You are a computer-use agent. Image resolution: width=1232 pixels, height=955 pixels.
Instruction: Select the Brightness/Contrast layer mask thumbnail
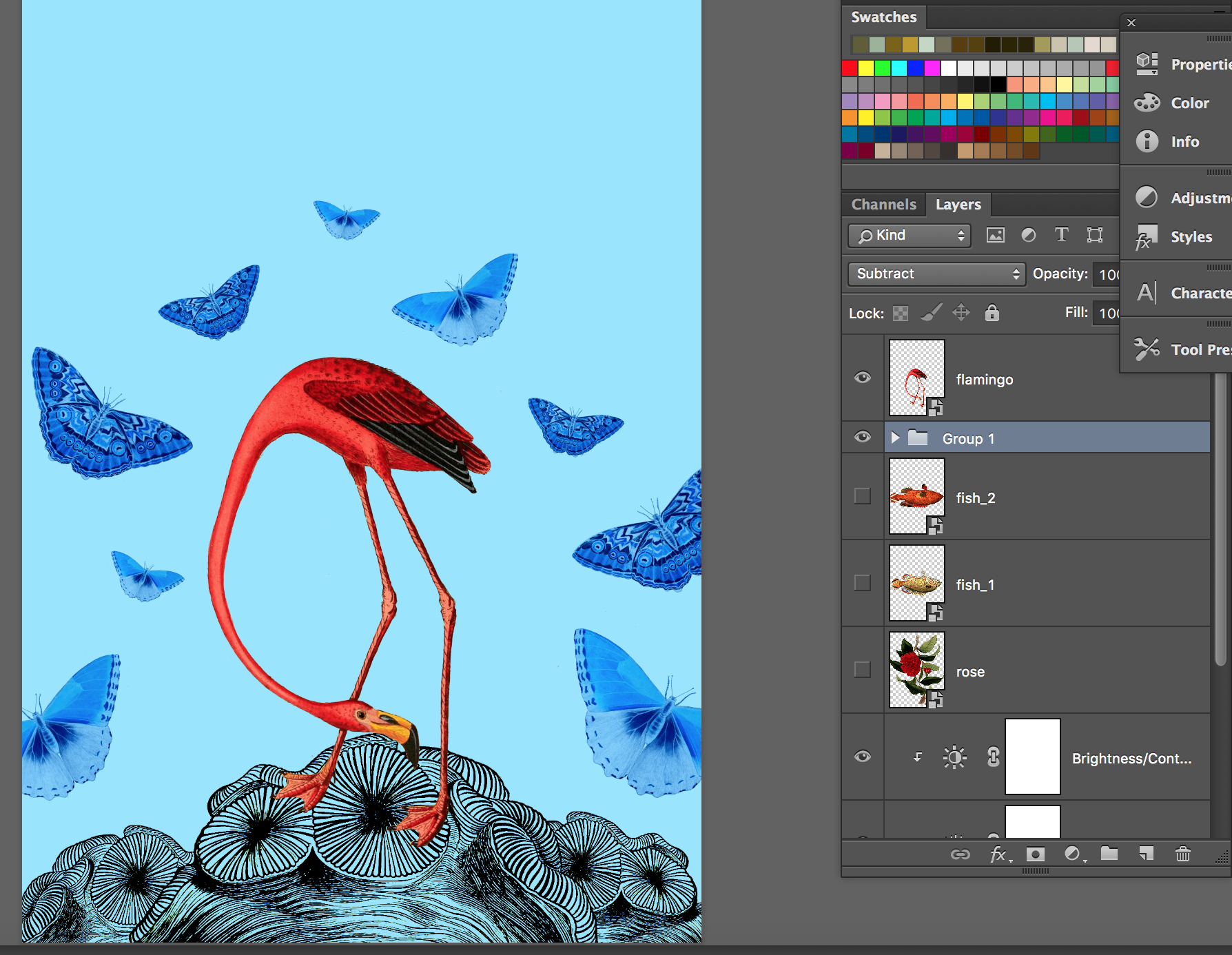[1033, 757]
